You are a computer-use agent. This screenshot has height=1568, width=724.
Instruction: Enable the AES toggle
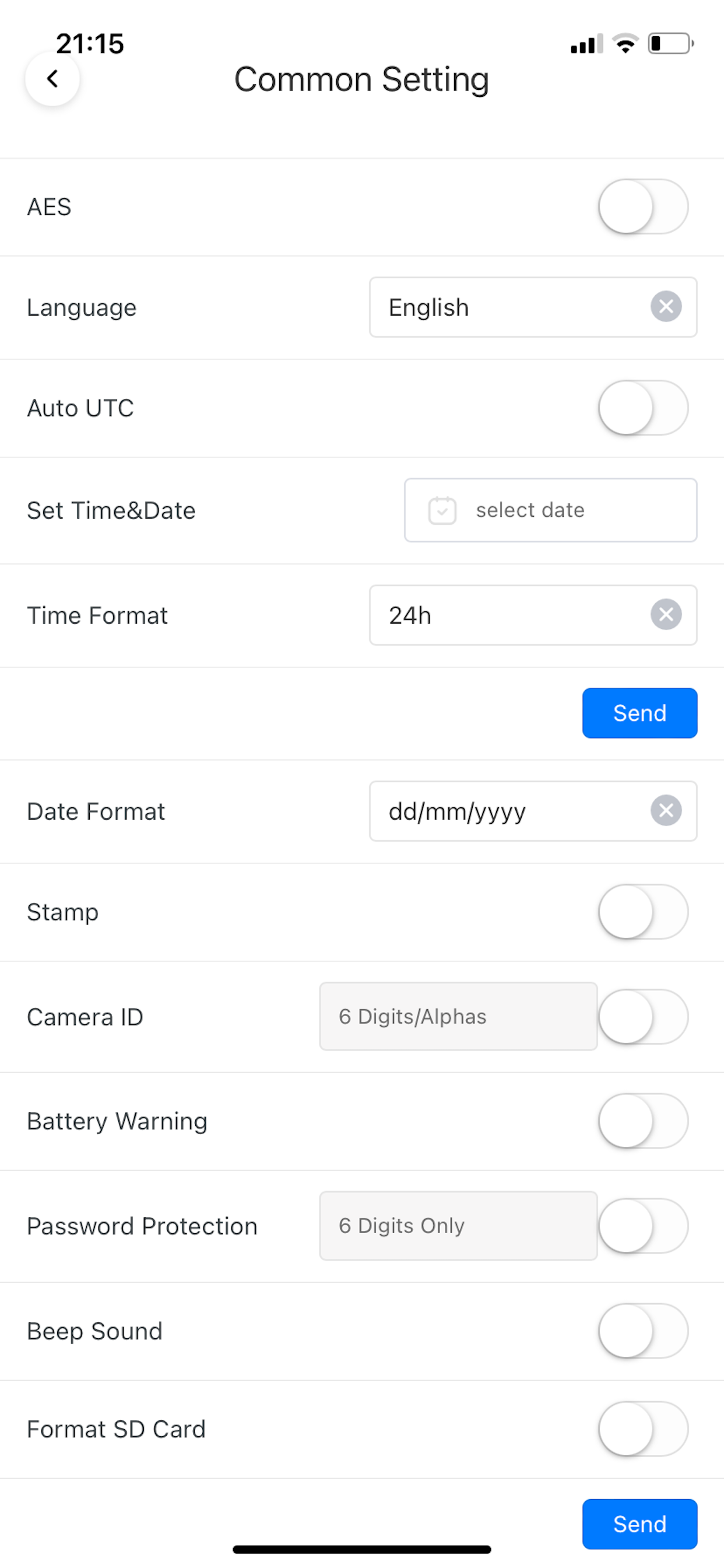coord(643,207)
